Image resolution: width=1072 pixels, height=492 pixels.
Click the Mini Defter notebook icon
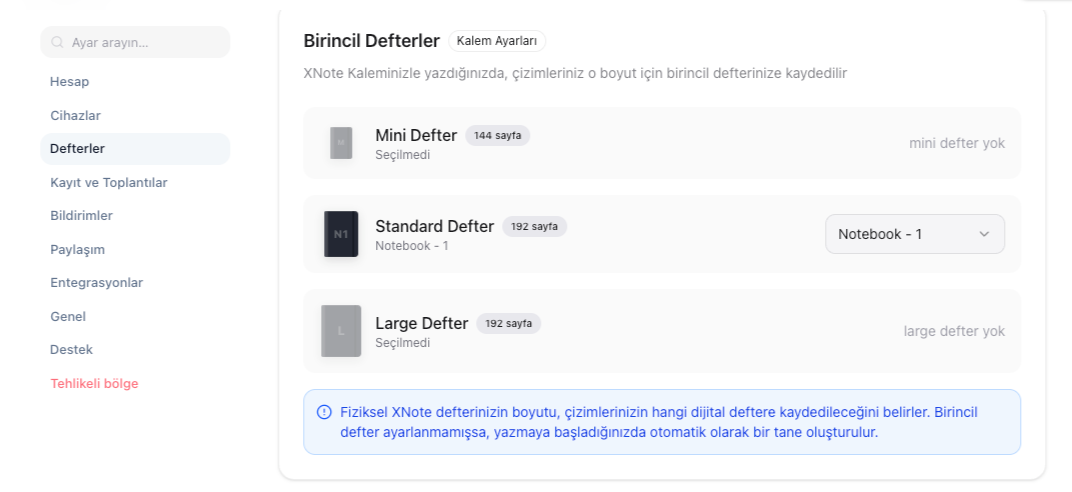click(x=341, y=143)
